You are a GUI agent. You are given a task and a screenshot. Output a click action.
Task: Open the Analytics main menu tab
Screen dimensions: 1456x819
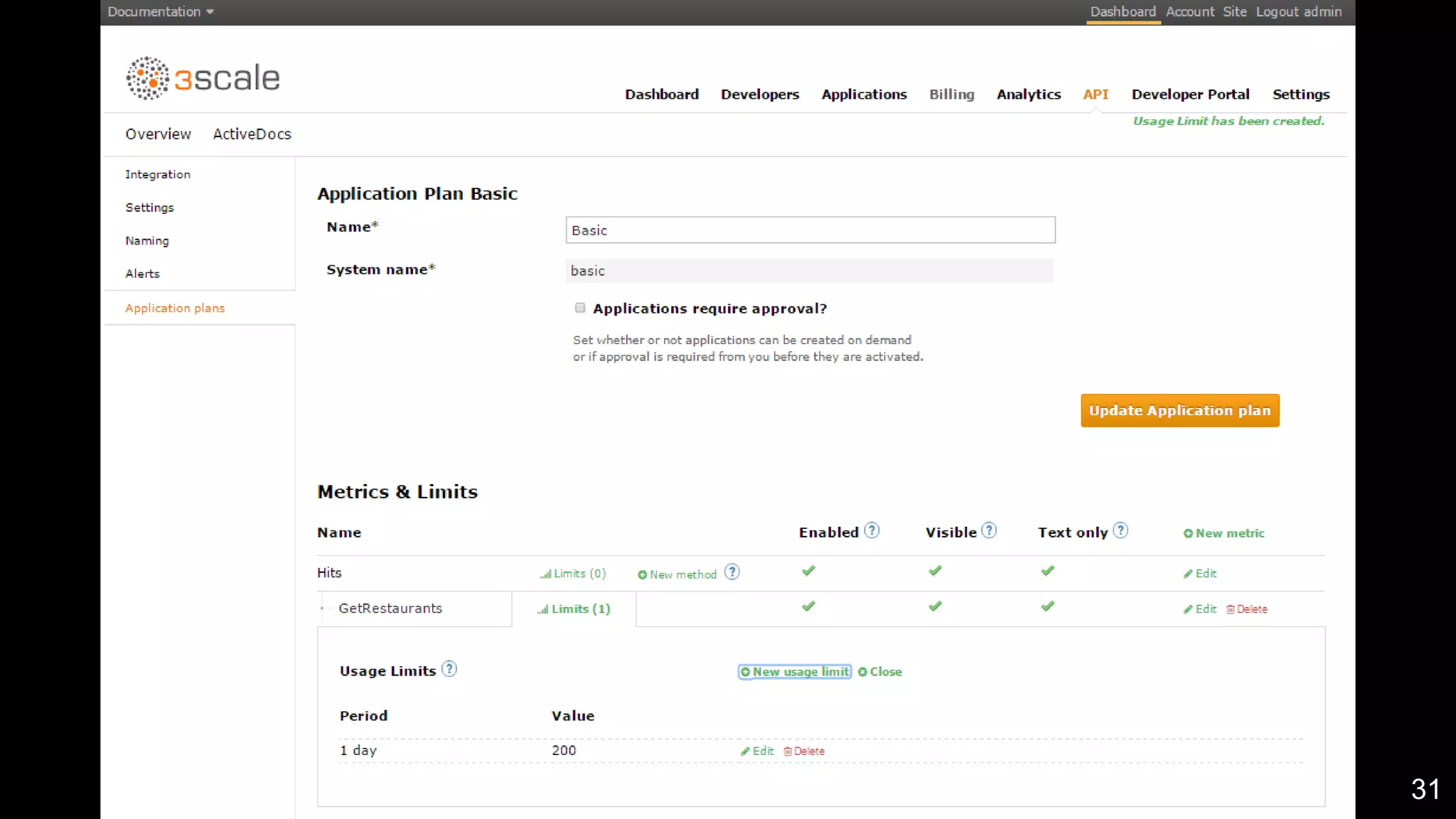[x=1028, y=95]
